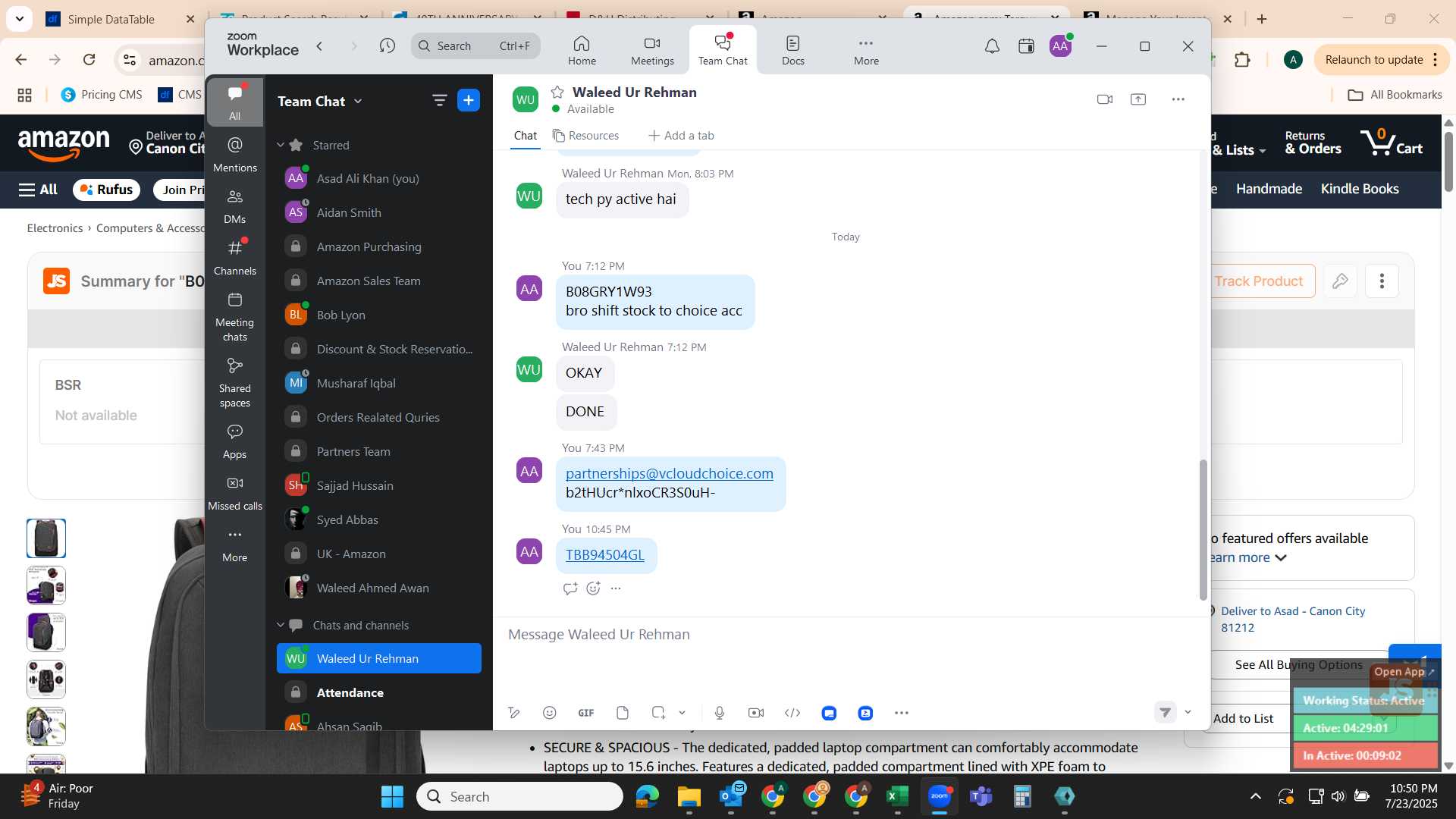Click Relaunch to update in Chrome
This screenshot has height=819, width=1456.
[1373, 60]
